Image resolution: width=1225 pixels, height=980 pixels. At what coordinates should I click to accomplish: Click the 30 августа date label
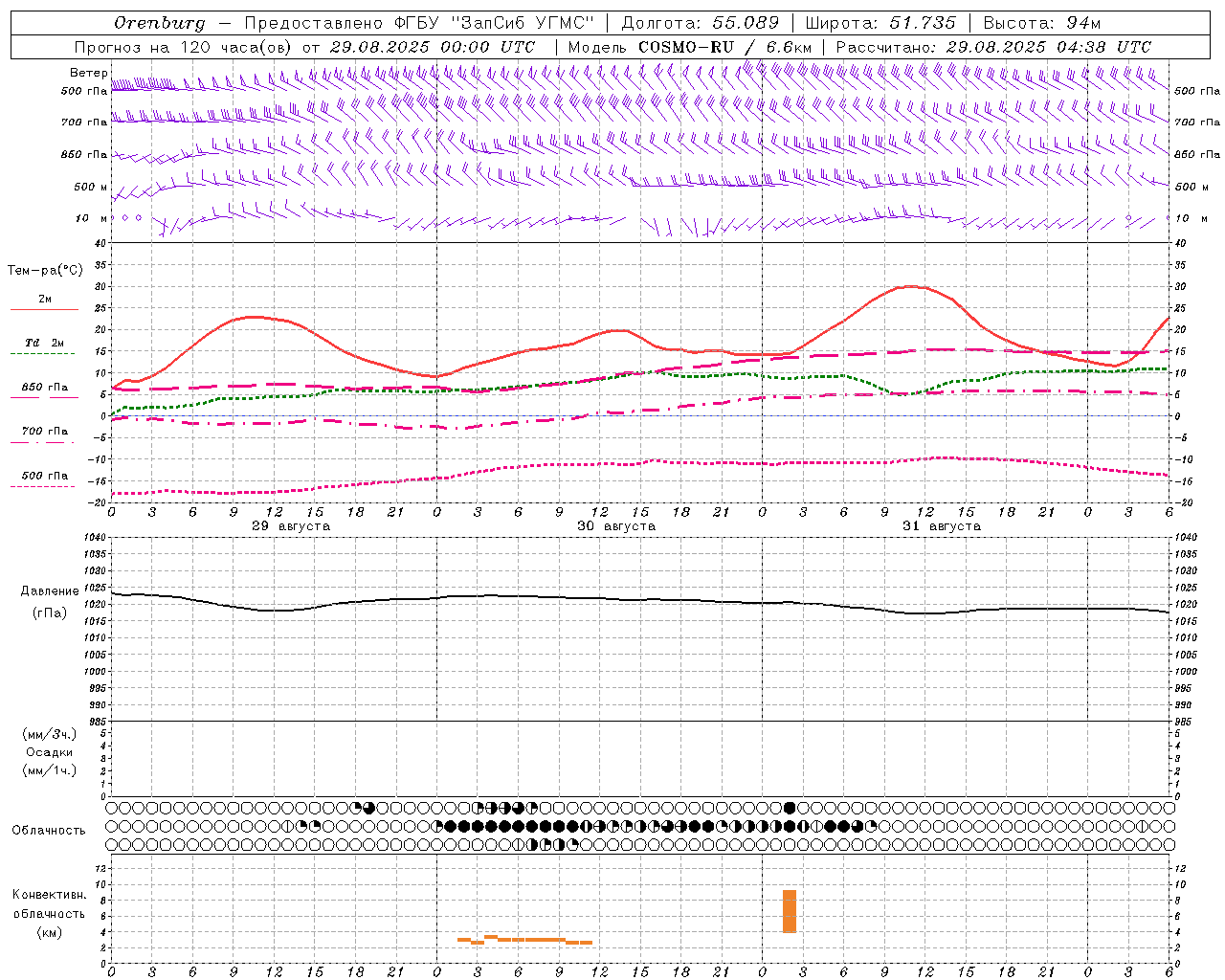616,526
